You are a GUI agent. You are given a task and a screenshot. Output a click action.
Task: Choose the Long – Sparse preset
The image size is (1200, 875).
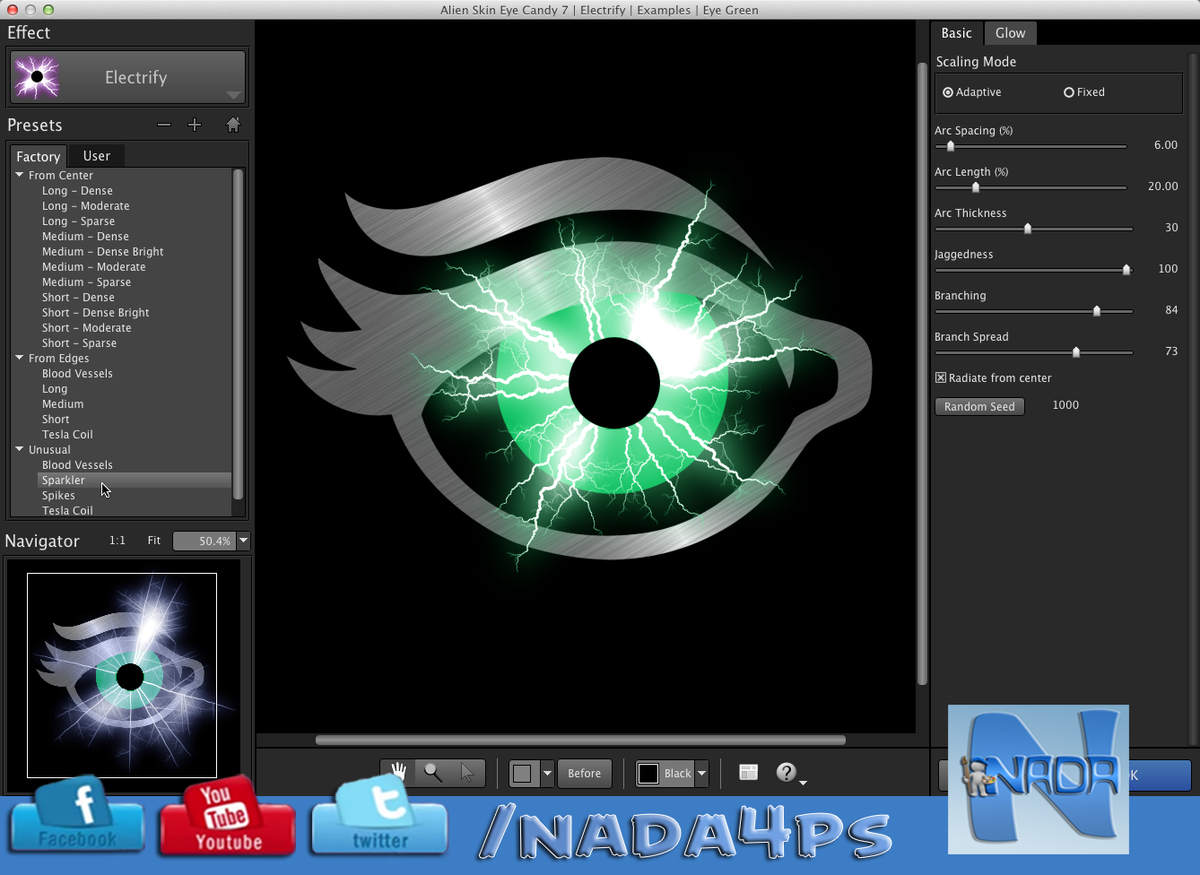click(x=78, y=221)
